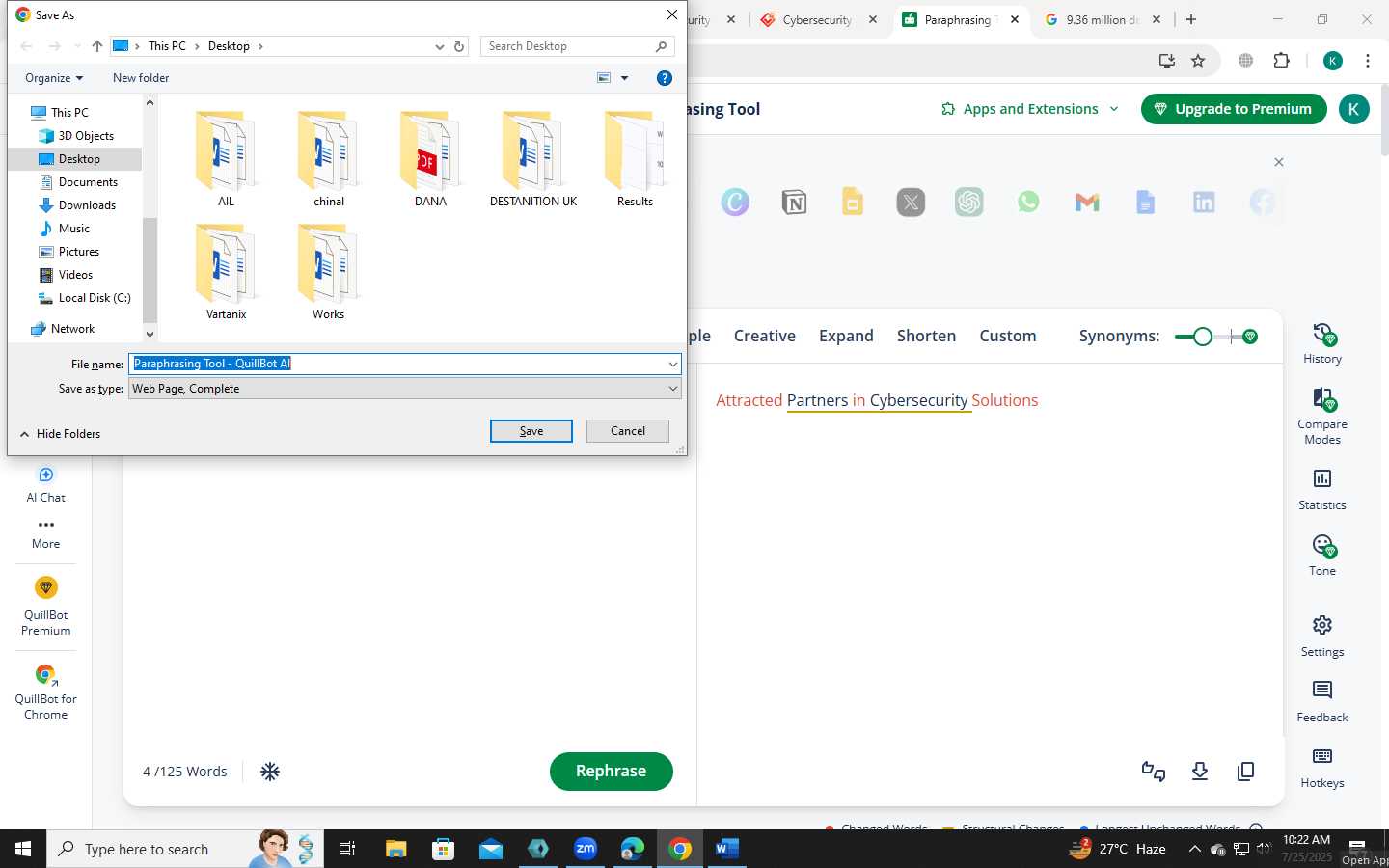
Task: Click the compare/rephrase-all icon near download
Action: pos(1154,772)
